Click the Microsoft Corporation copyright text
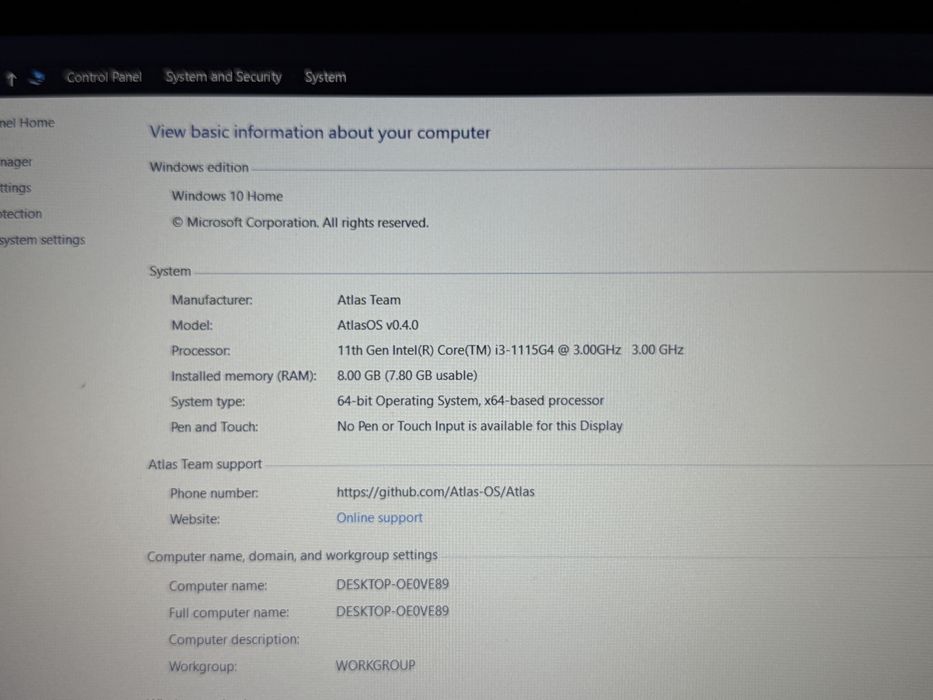This screenshot has width=933, height=700. pyautogui.click(x=300, y=223)
